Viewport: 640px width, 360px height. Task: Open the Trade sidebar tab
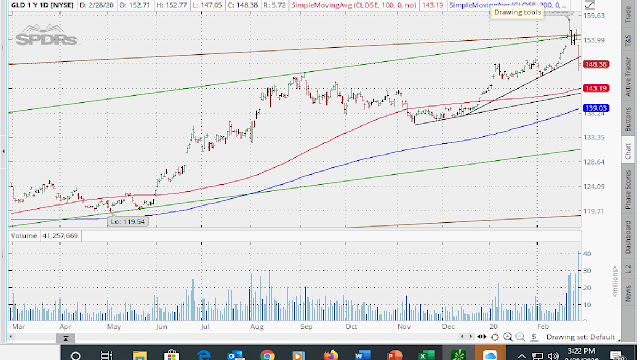[628, 14]
